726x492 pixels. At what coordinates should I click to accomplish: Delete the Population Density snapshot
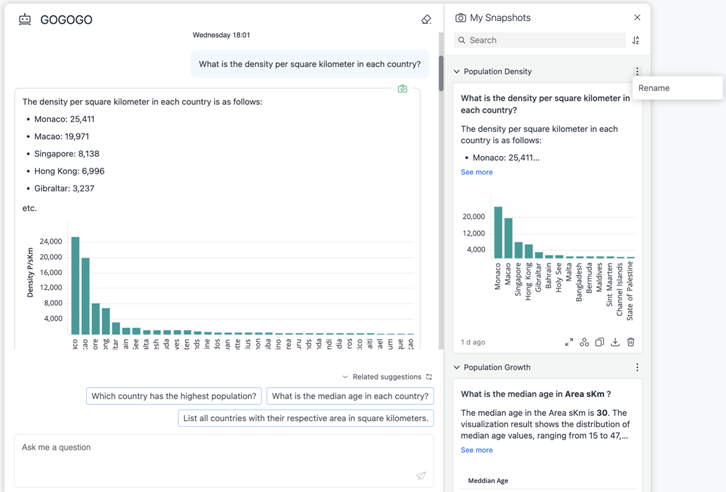[x=630, y=342]
